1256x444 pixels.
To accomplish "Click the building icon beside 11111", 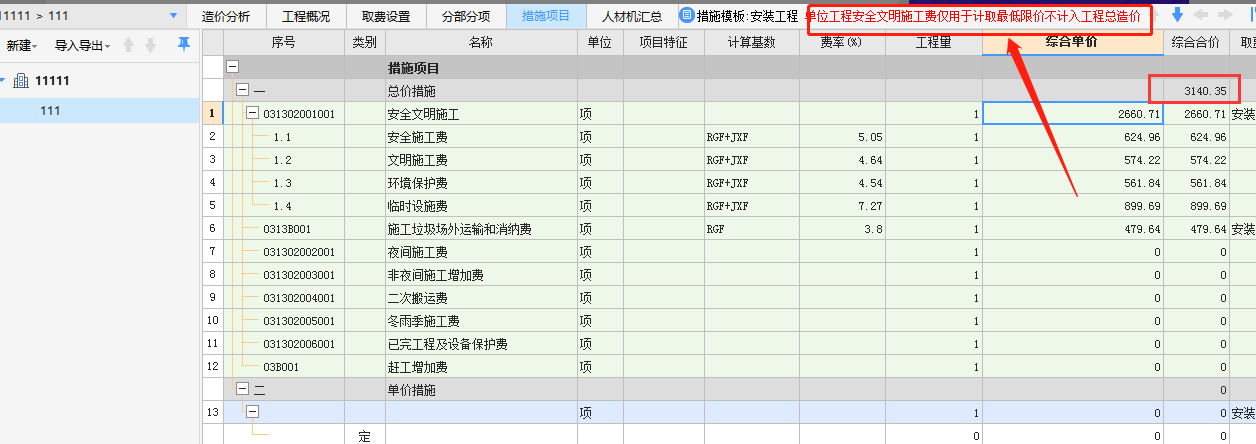I will (x=20, y=81).
